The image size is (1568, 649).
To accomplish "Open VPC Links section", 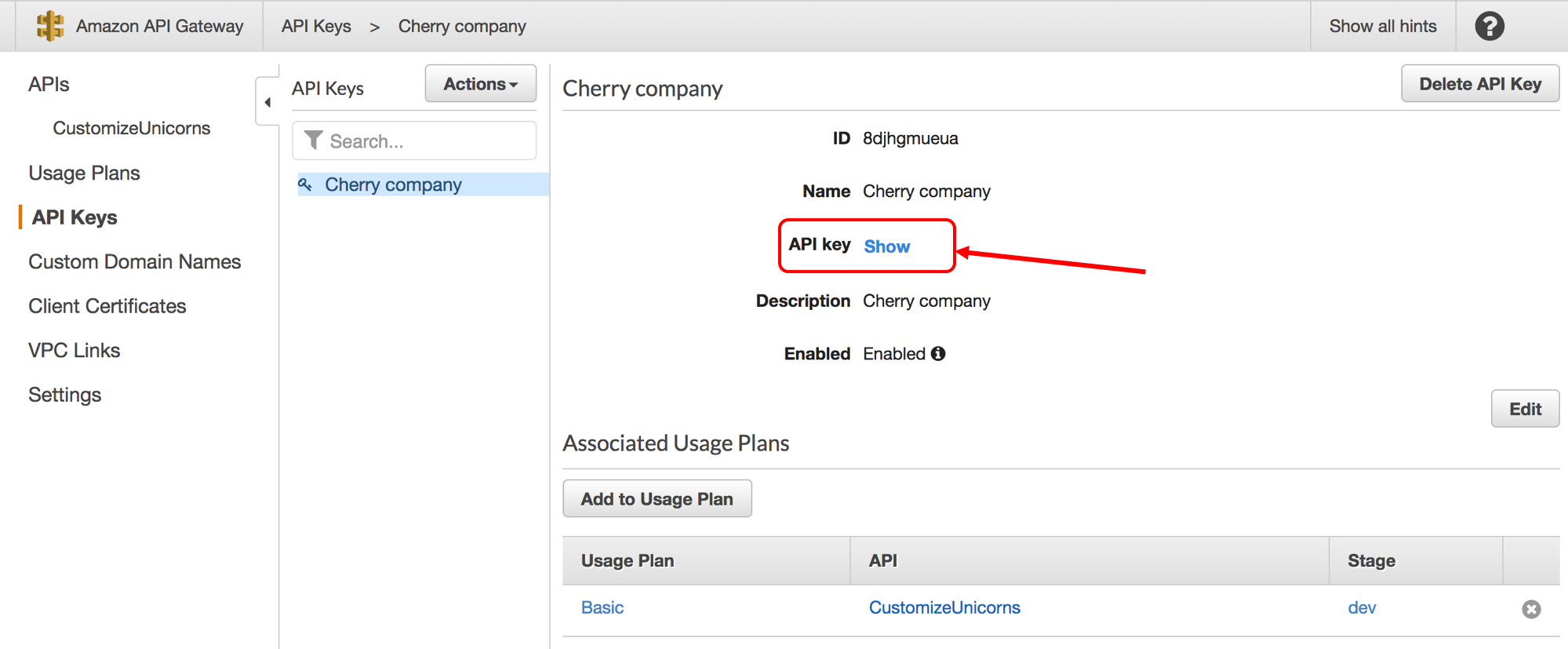I will pyautogui.click(x=75, y=350).
